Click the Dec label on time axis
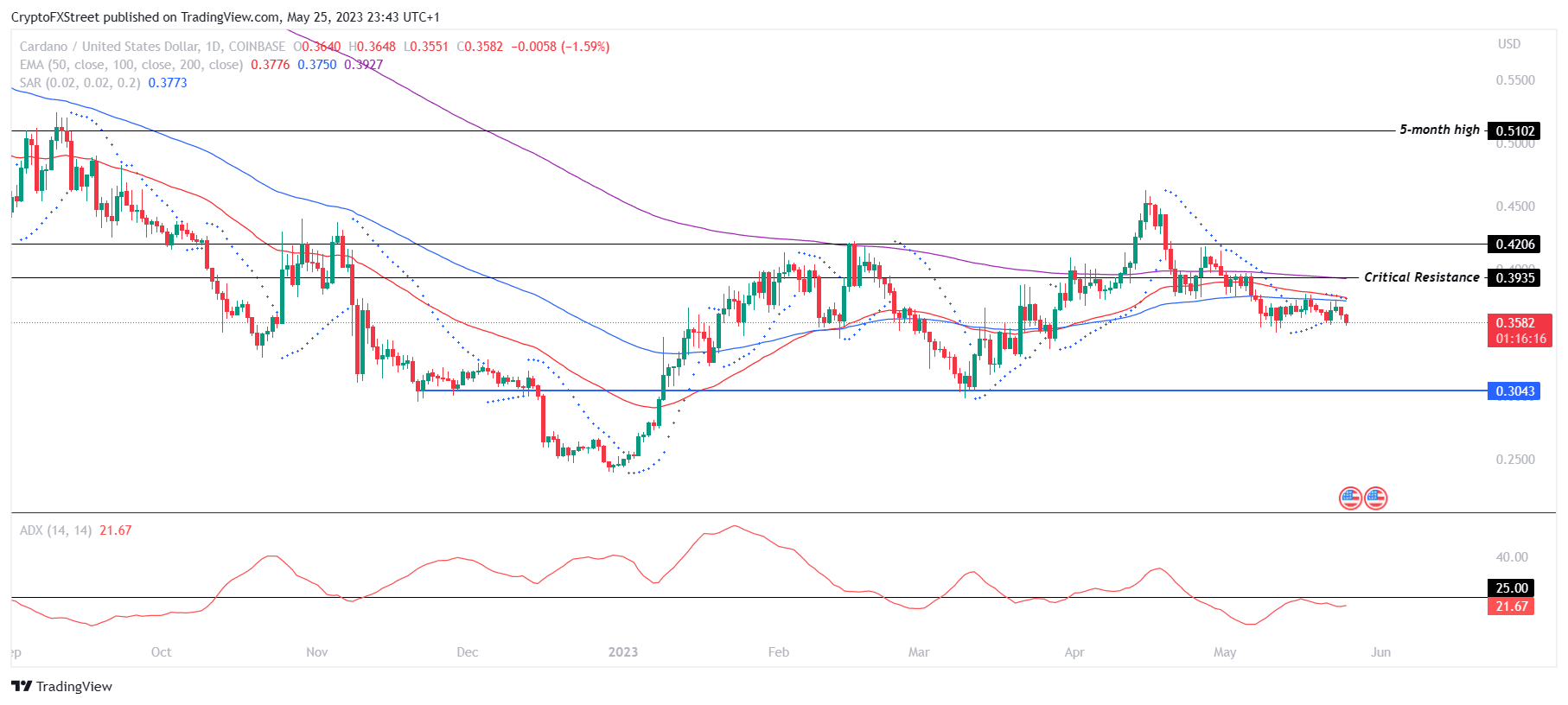 pyautogui.click(x=467, y=652)
